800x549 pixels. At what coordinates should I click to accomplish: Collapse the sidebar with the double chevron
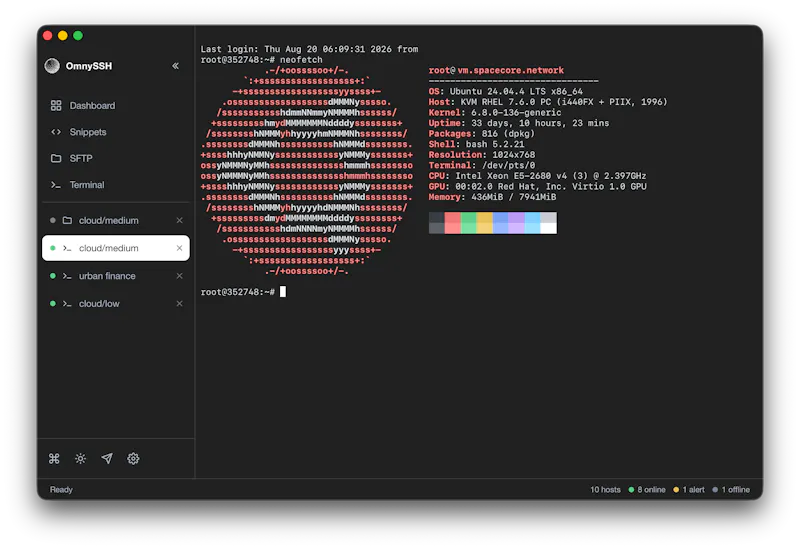[176, 66]
